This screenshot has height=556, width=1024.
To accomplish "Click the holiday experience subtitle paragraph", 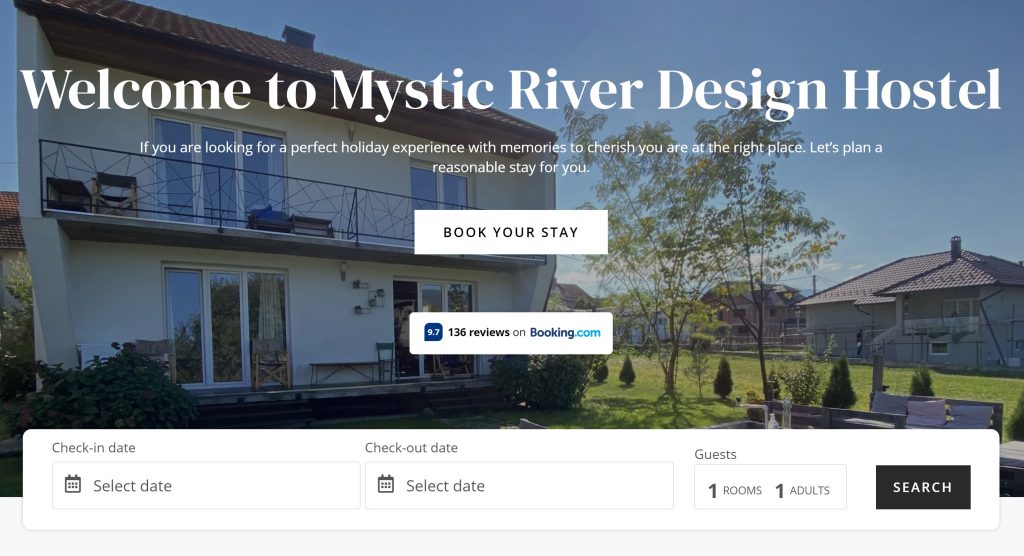I will click(x=511, y=157).
